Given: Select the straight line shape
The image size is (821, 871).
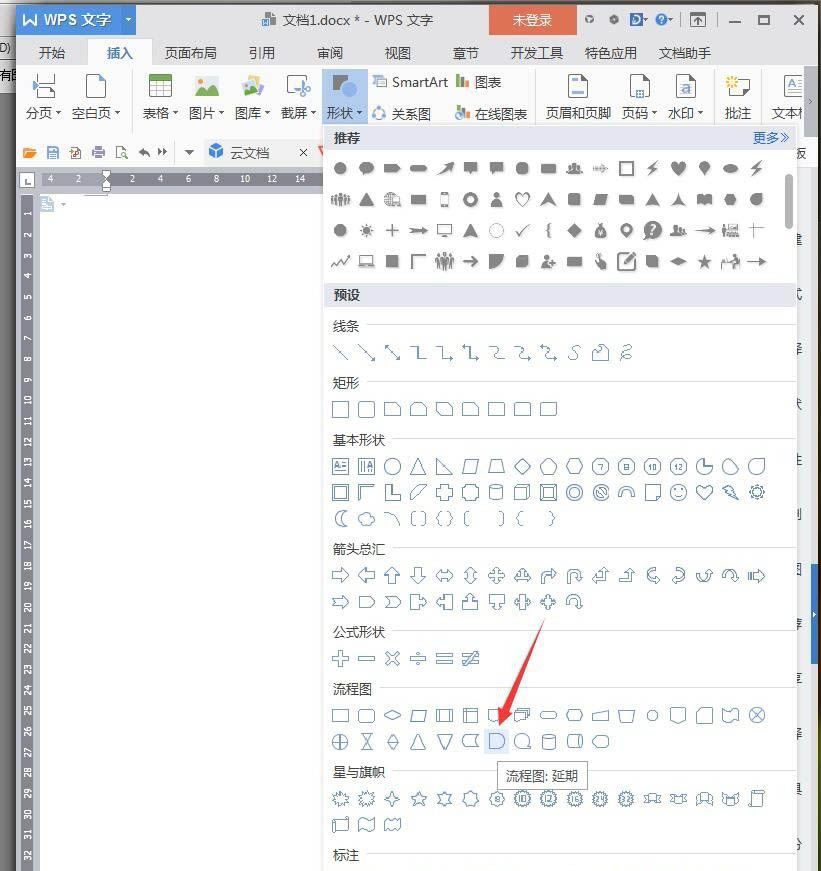Looking at the screenshot, I should coord(340,353).
